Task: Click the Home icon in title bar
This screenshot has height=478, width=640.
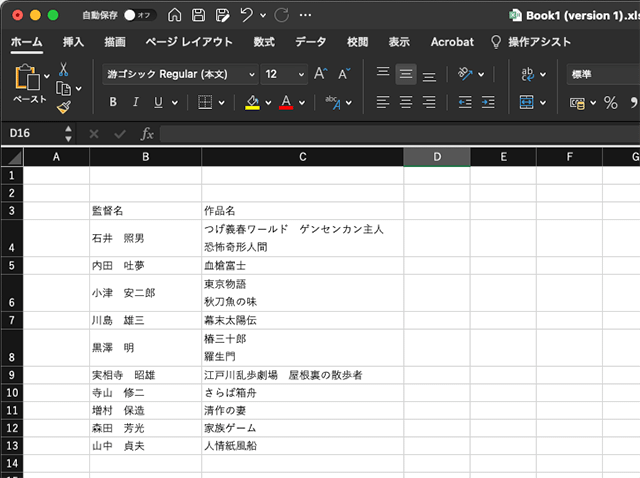Action: point(175,16)
